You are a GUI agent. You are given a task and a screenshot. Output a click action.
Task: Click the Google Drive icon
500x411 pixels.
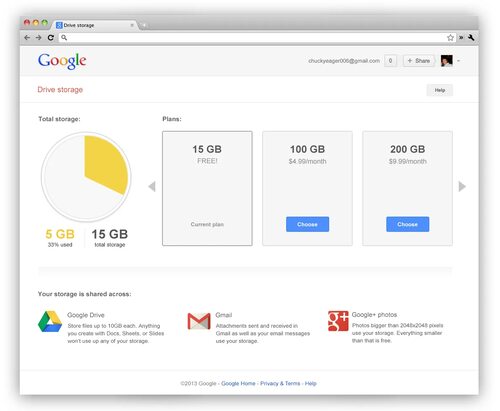50,322
